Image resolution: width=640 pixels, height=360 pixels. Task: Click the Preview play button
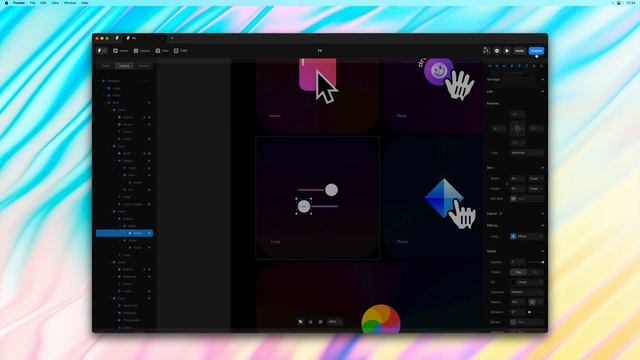[x=507, y=51]
